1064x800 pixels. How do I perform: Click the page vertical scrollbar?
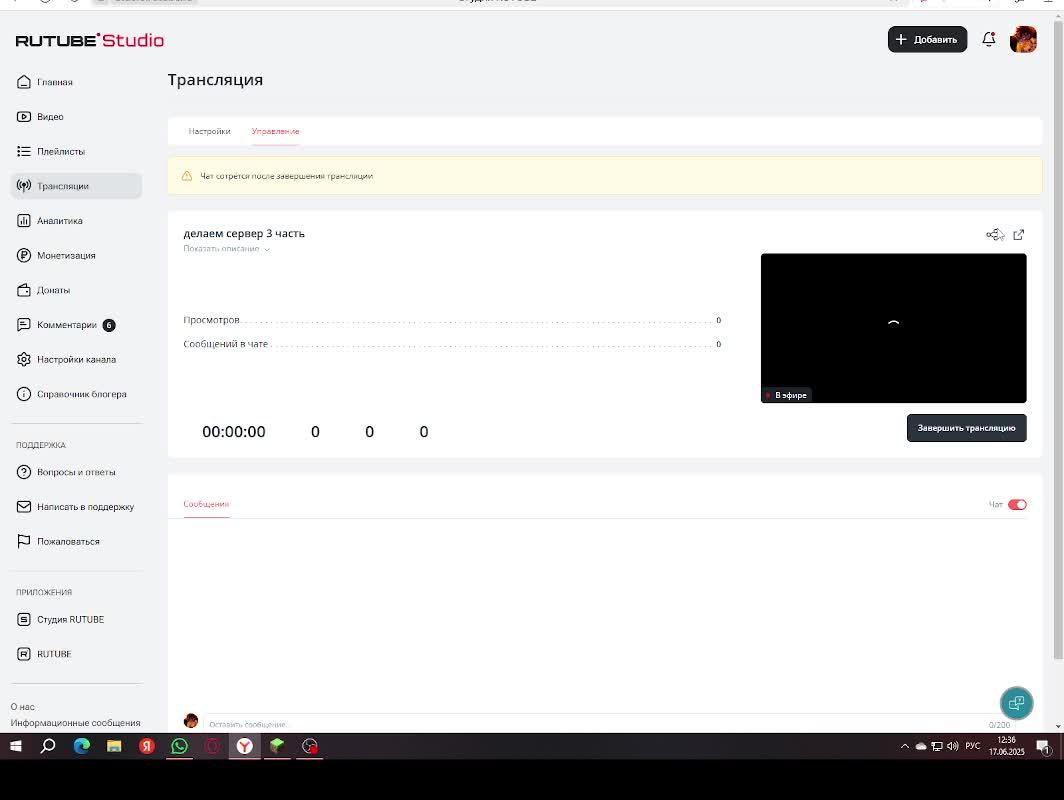coord(1058,339)
